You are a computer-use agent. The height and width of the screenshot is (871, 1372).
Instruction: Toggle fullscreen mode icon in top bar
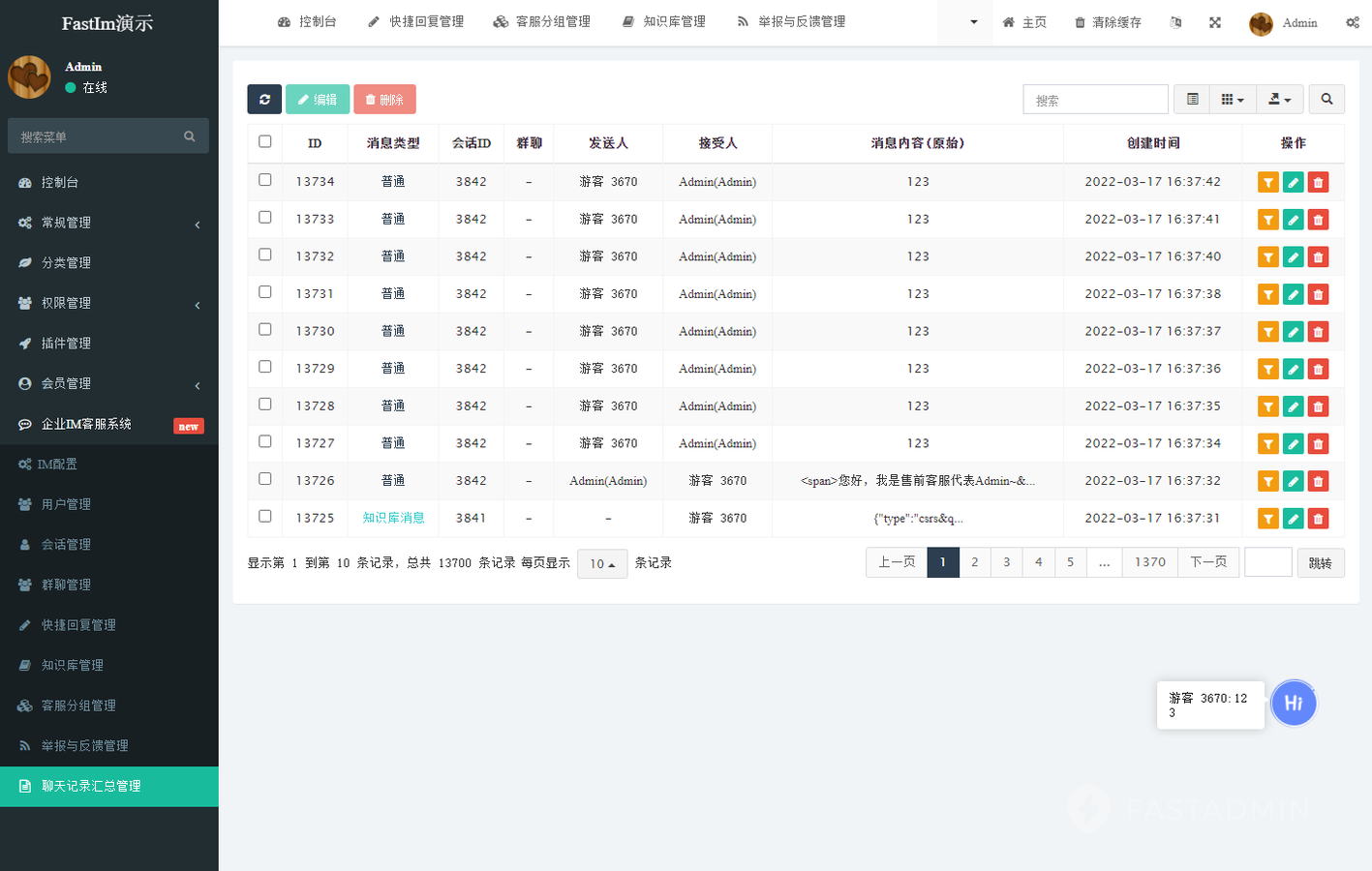tap(1214, 22)
